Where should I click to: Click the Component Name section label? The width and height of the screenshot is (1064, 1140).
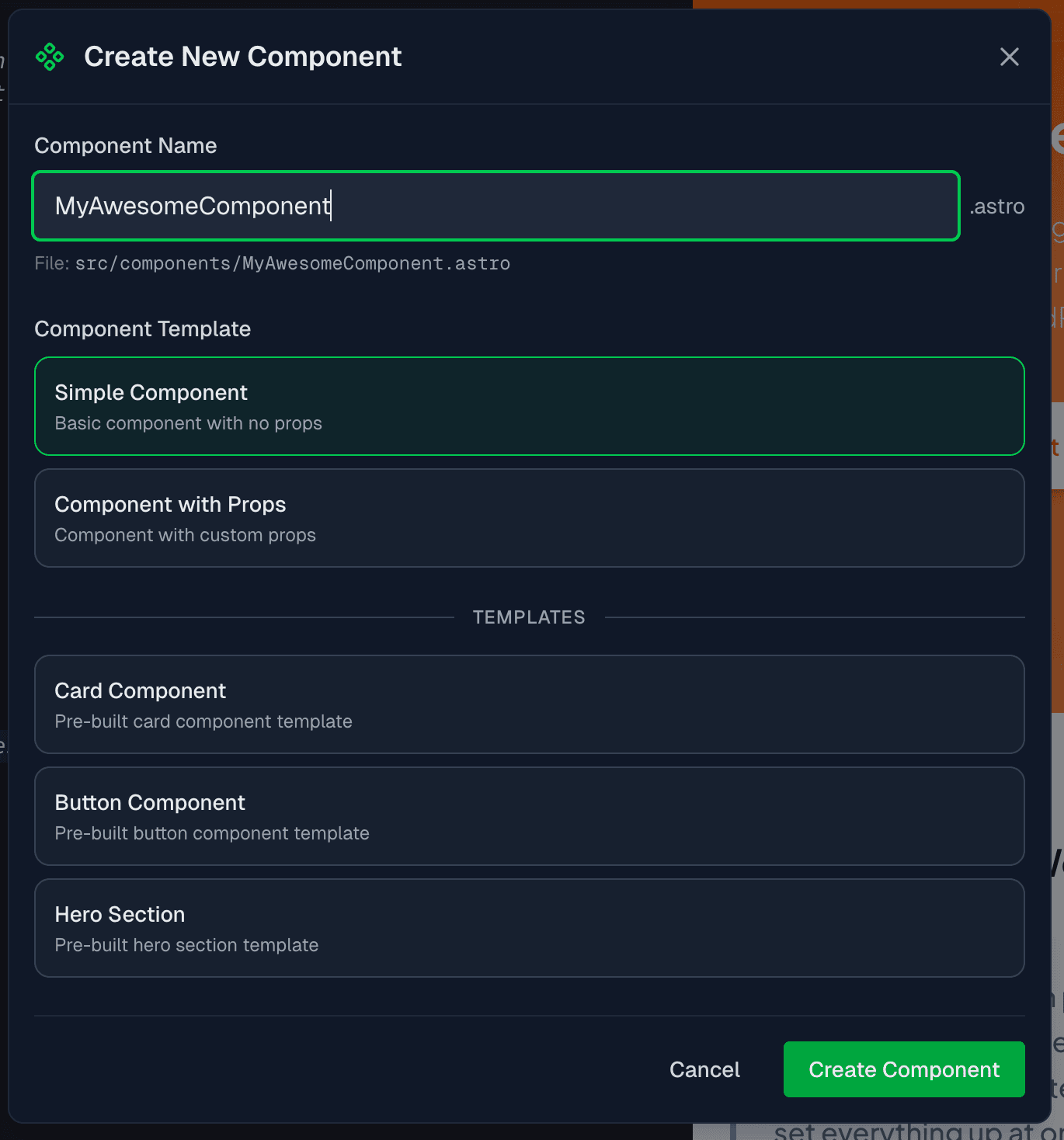pos(125,145)
